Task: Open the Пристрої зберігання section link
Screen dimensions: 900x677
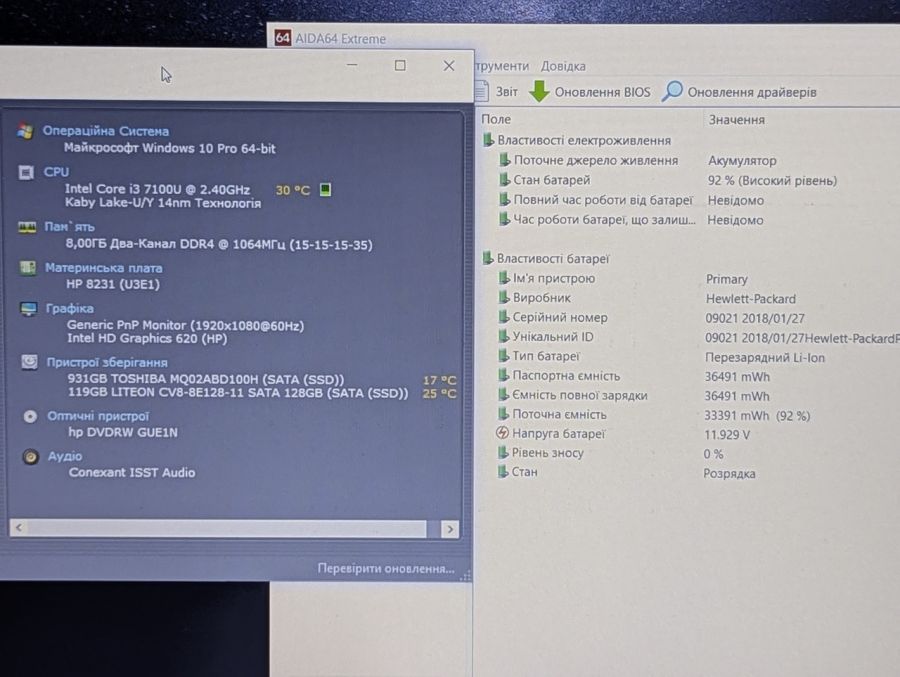Action: point(107,362)
